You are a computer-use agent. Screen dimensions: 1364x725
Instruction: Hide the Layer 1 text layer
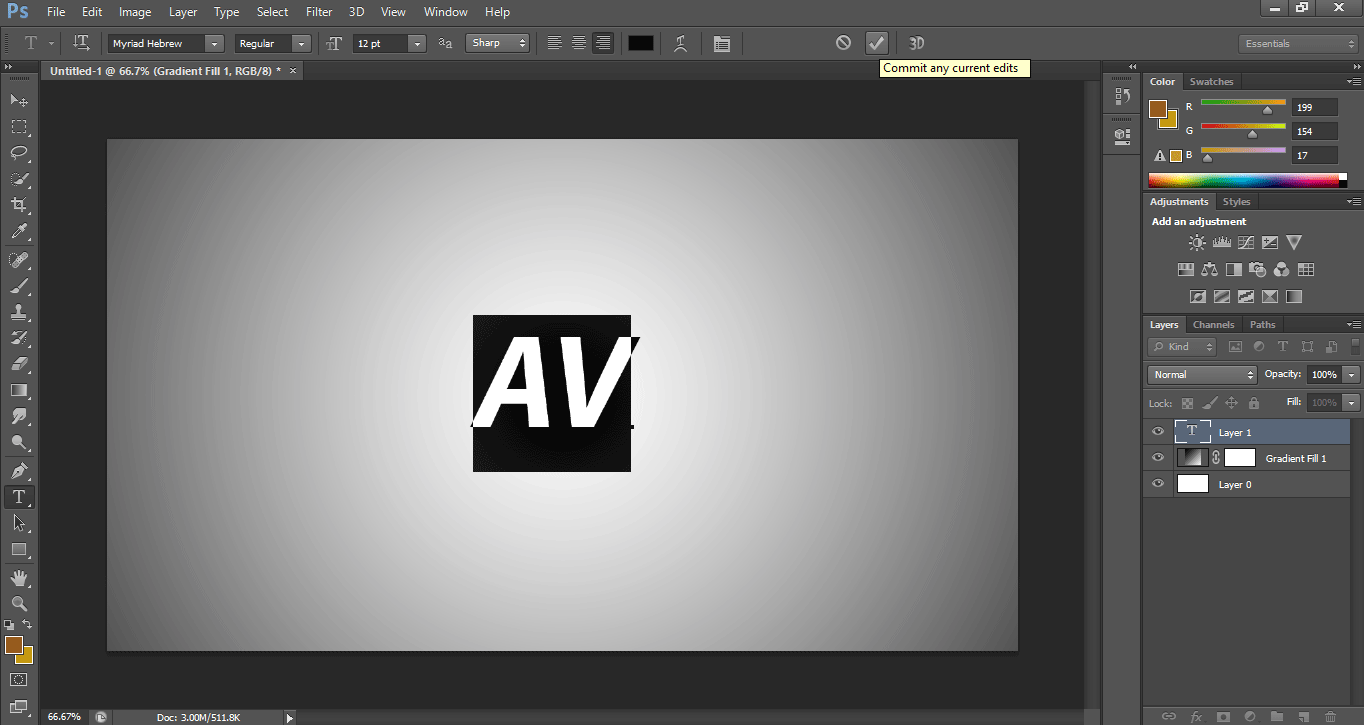coord(1157,431)
